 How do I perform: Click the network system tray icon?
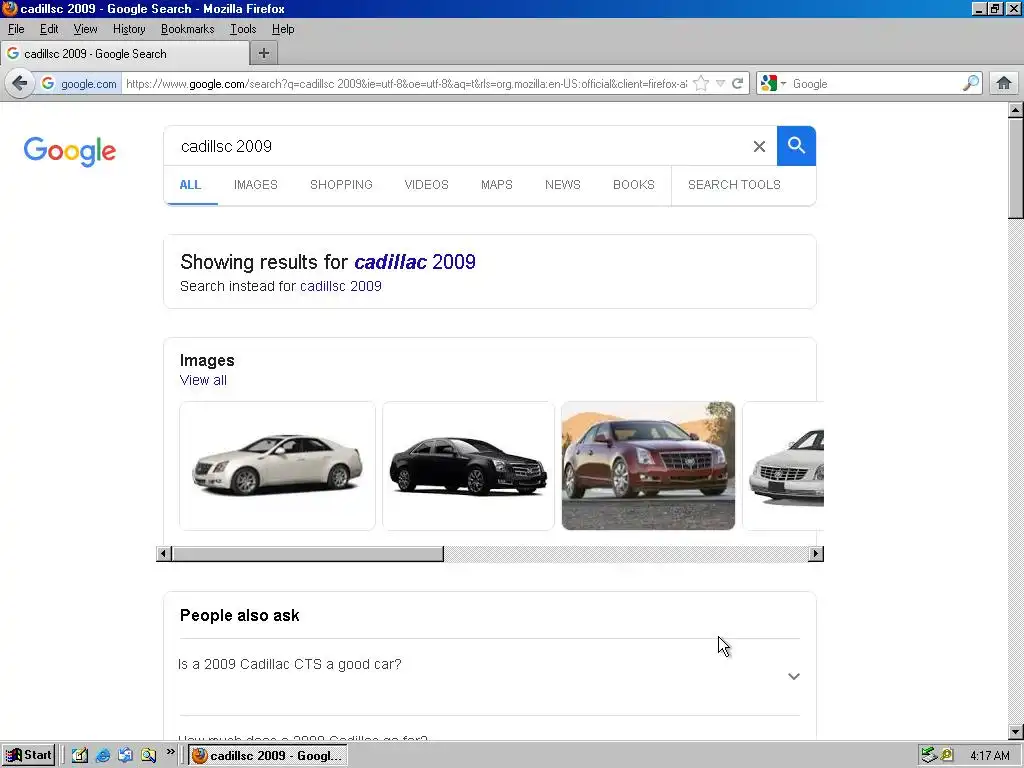pyautogui.click(x=929, y=756)
